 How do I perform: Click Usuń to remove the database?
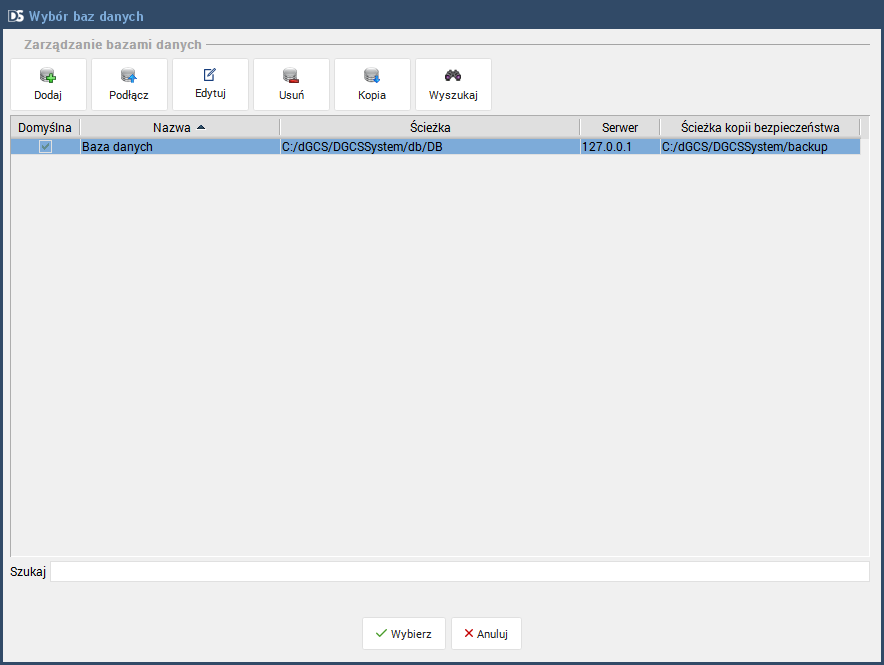pyautogui.click(x=291, y=85)
